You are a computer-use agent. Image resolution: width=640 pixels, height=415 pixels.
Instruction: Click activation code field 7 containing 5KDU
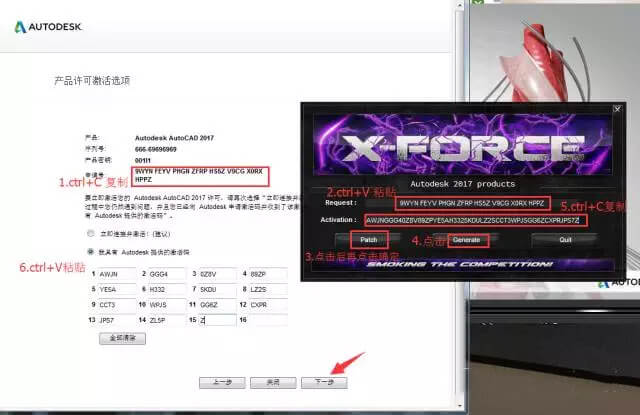(x=218, y=289)
